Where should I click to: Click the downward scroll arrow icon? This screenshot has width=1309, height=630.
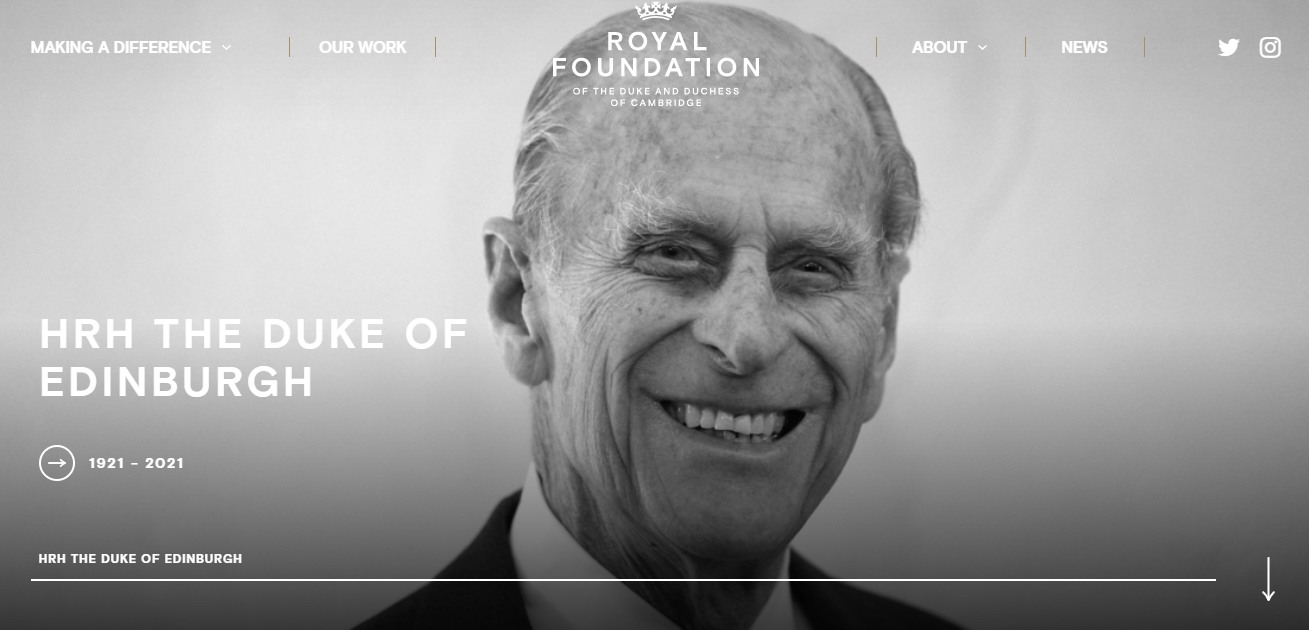pyautogui.click(x=1268, y=579)
